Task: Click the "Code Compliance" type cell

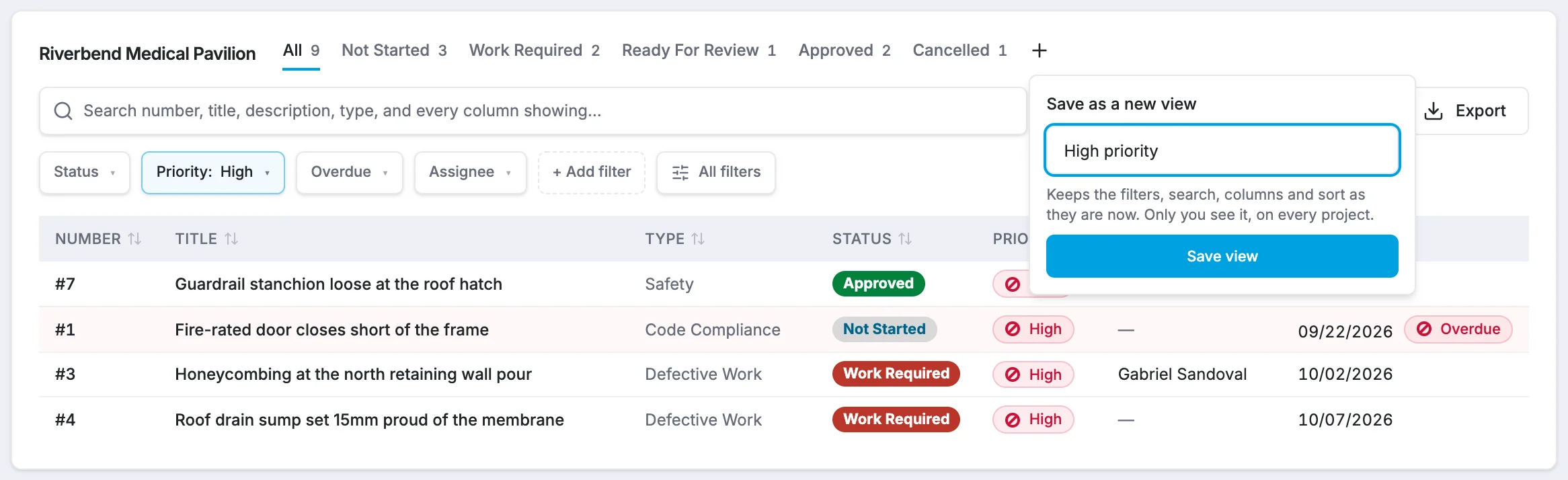Action: [713, 330]
